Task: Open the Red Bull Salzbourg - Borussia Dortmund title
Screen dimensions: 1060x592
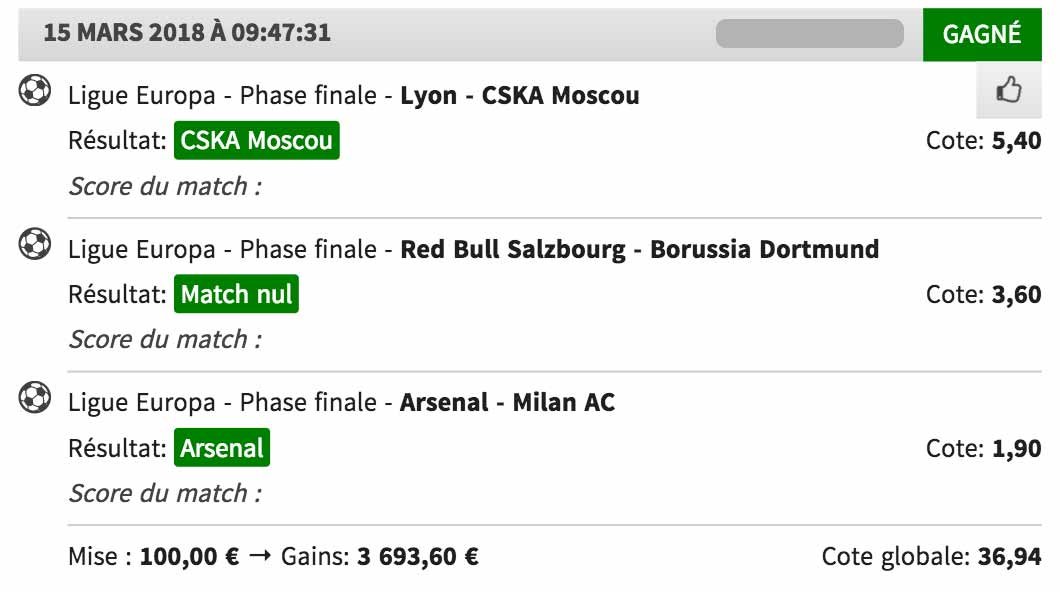Action: (640, 249)
